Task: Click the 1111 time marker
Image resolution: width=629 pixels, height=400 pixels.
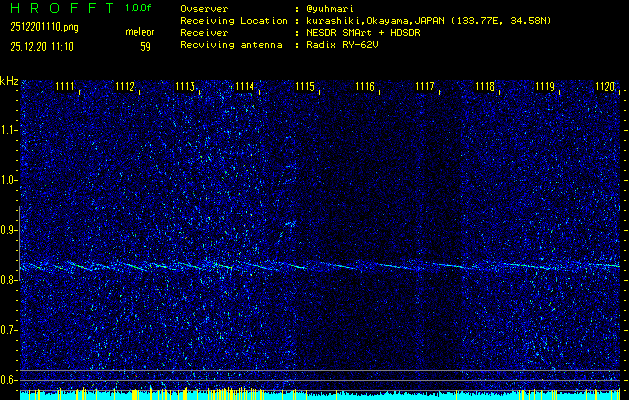Action: [65, 87]
